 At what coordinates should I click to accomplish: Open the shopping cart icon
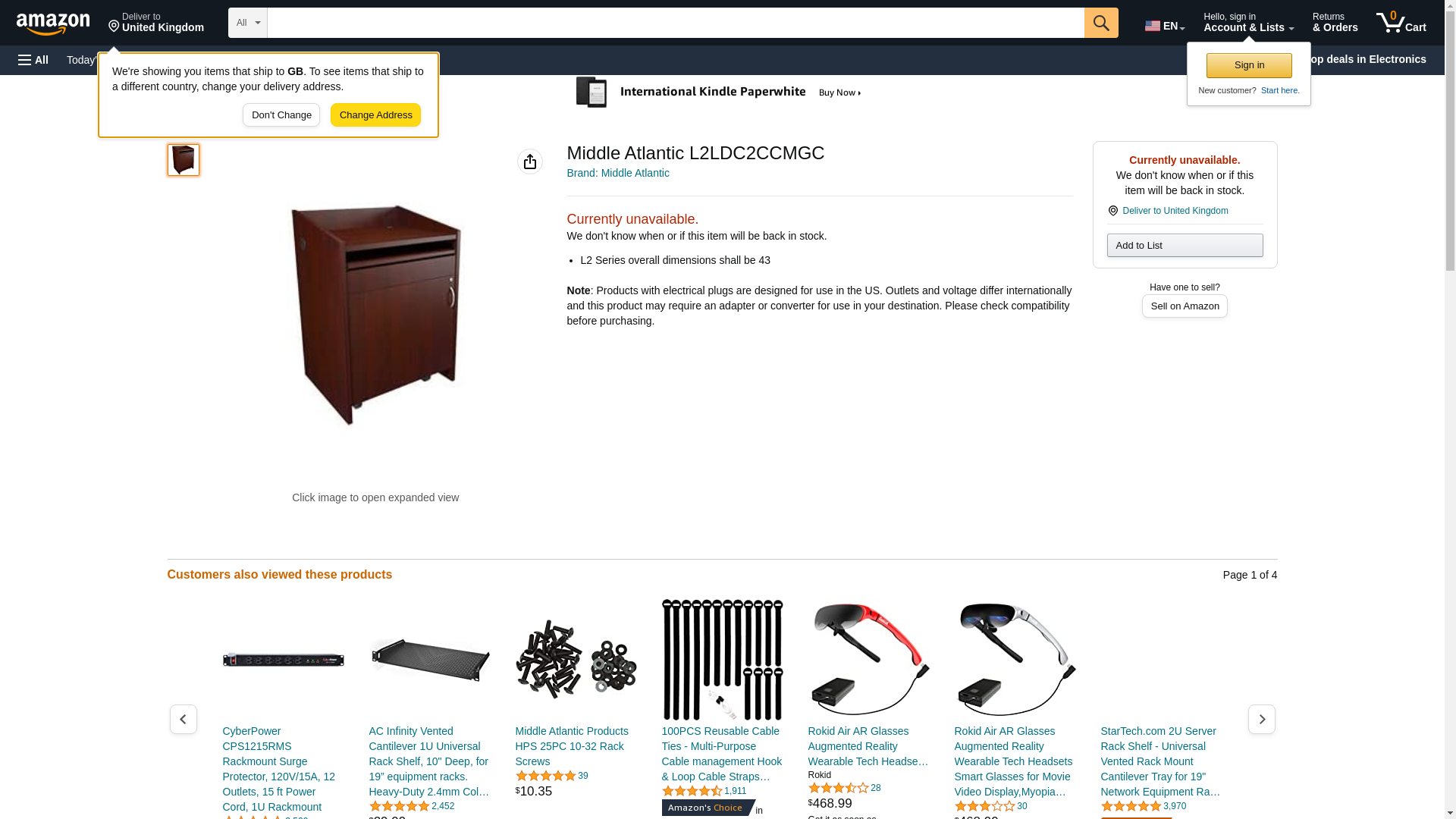(x=1401, y=23)
